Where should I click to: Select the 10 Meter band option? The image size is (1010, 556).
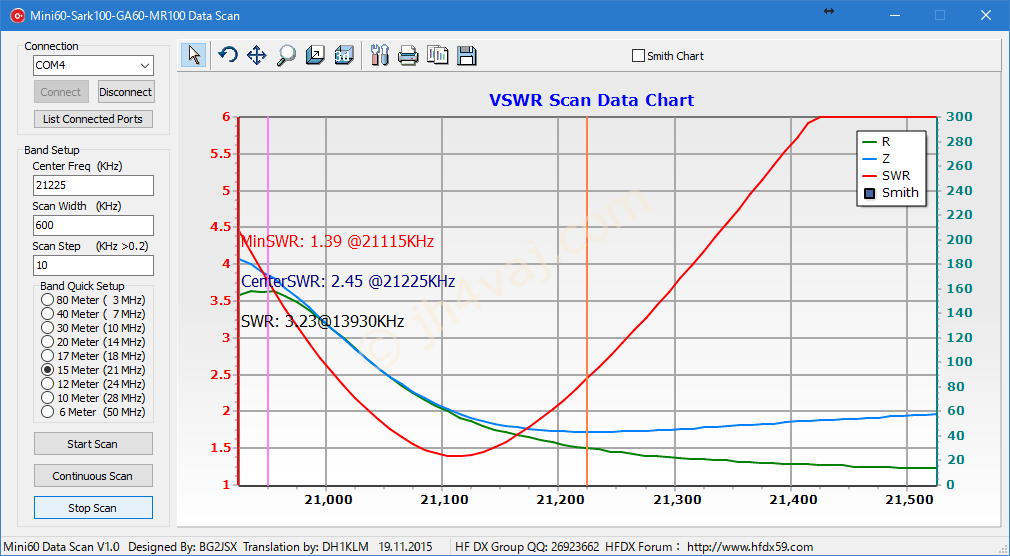[93, 398]
